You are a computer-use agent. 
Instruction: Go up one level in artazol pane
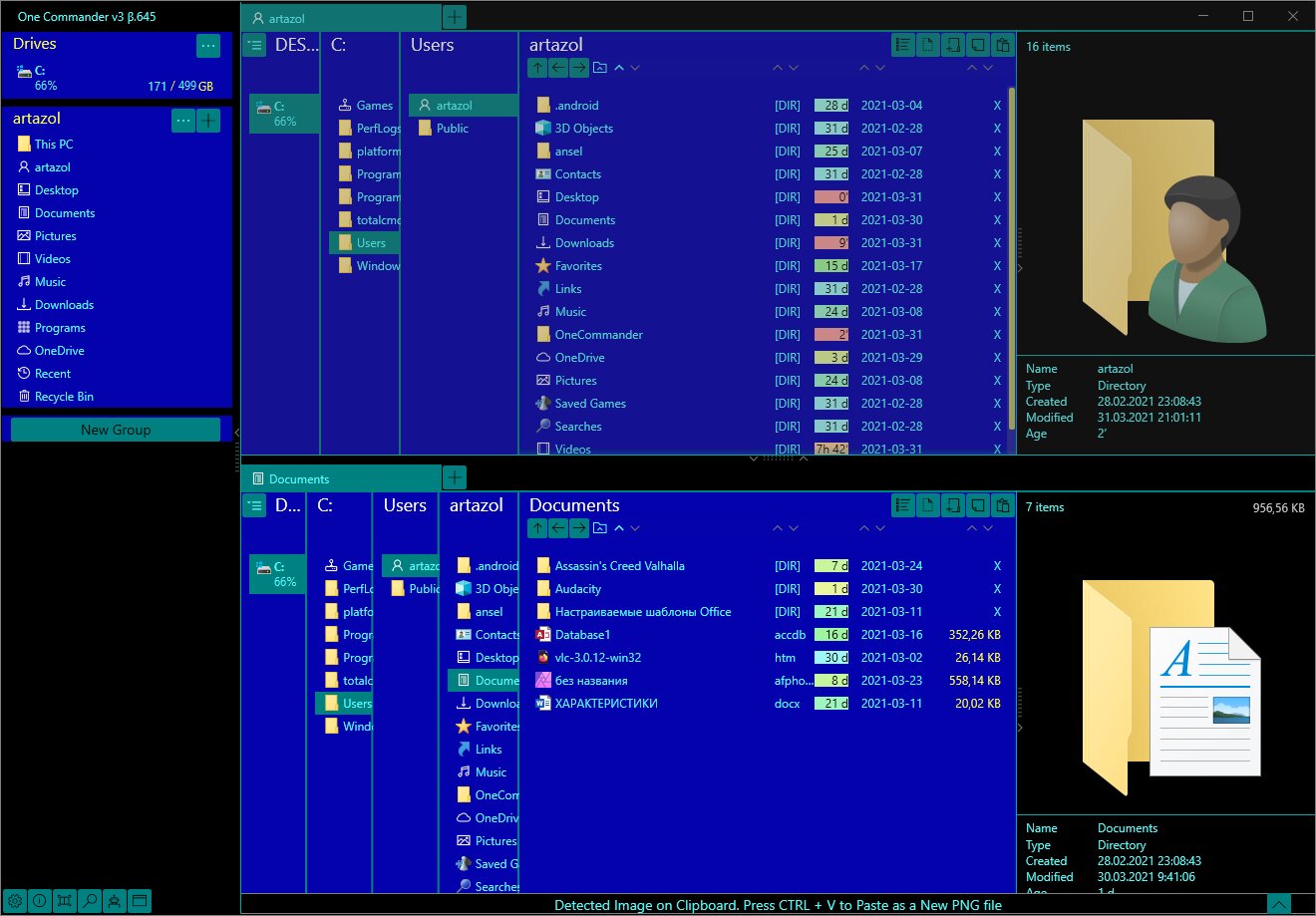tap(537, 68)
